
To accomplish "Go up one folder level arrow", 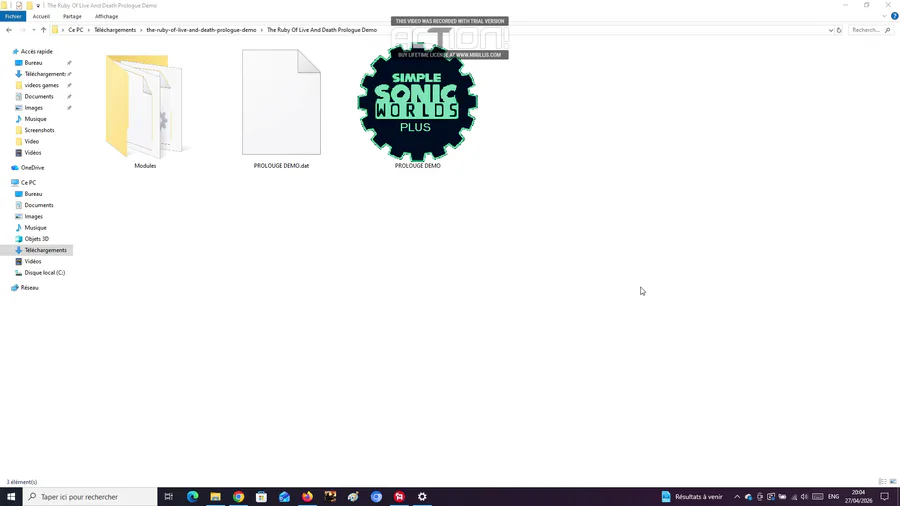I will pos(44,30).
